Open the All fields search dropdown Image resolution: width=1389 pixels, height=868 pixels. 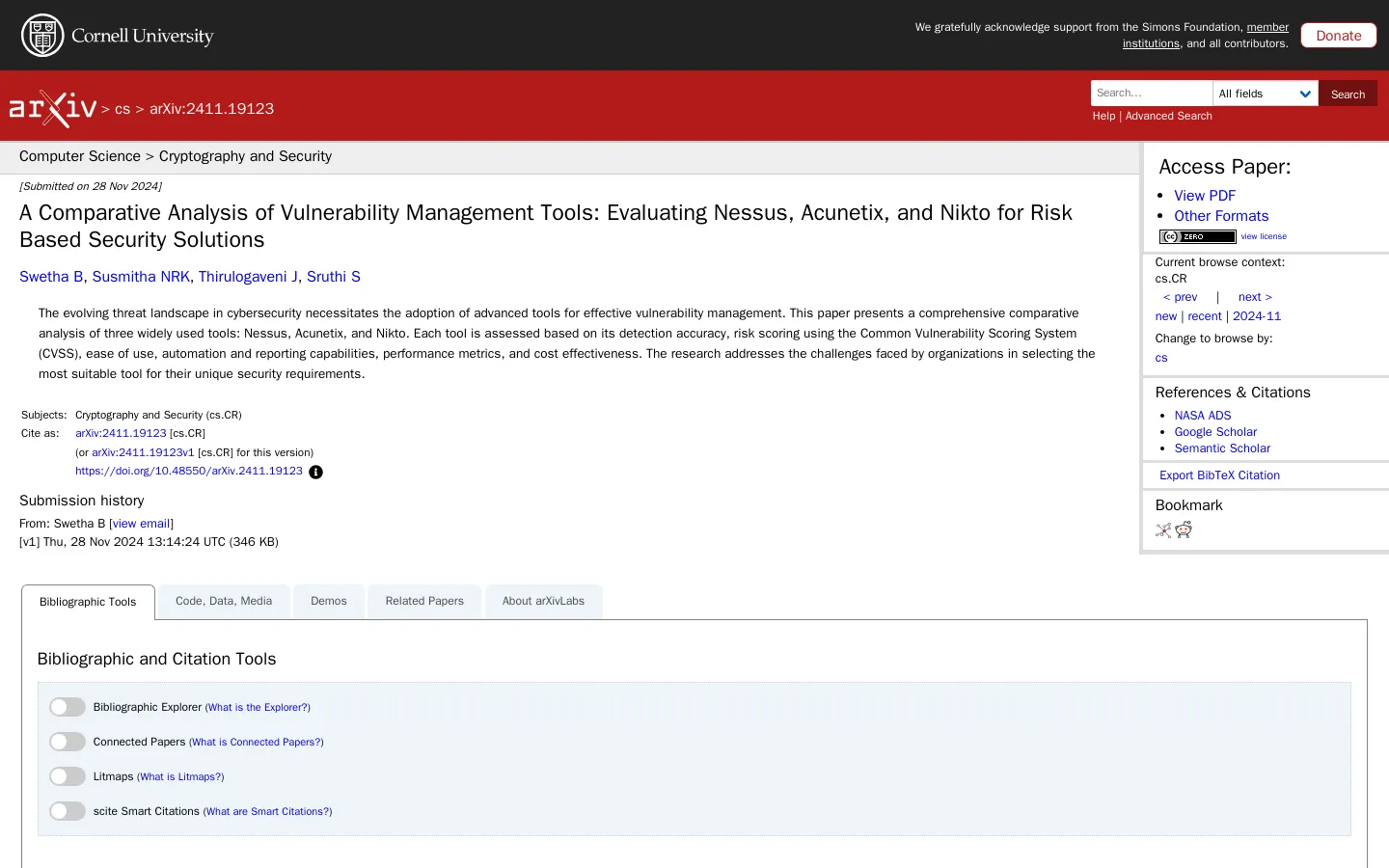1265,94
